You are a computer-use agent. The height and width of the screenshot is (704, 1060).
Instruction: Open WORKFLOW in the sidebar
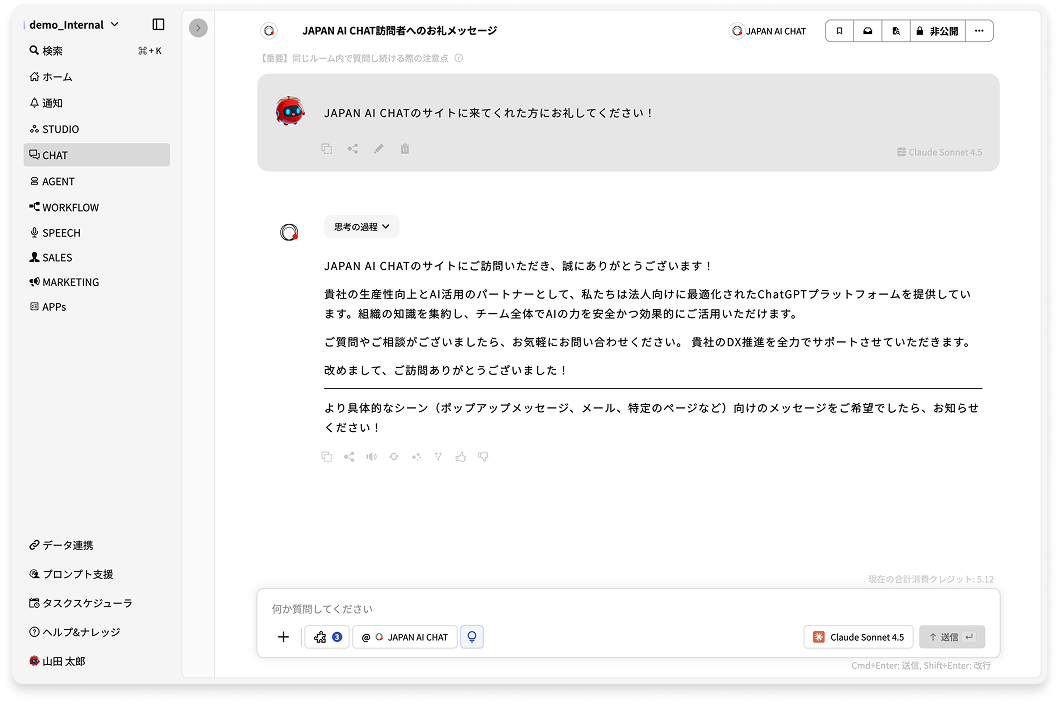coord(96,207)
